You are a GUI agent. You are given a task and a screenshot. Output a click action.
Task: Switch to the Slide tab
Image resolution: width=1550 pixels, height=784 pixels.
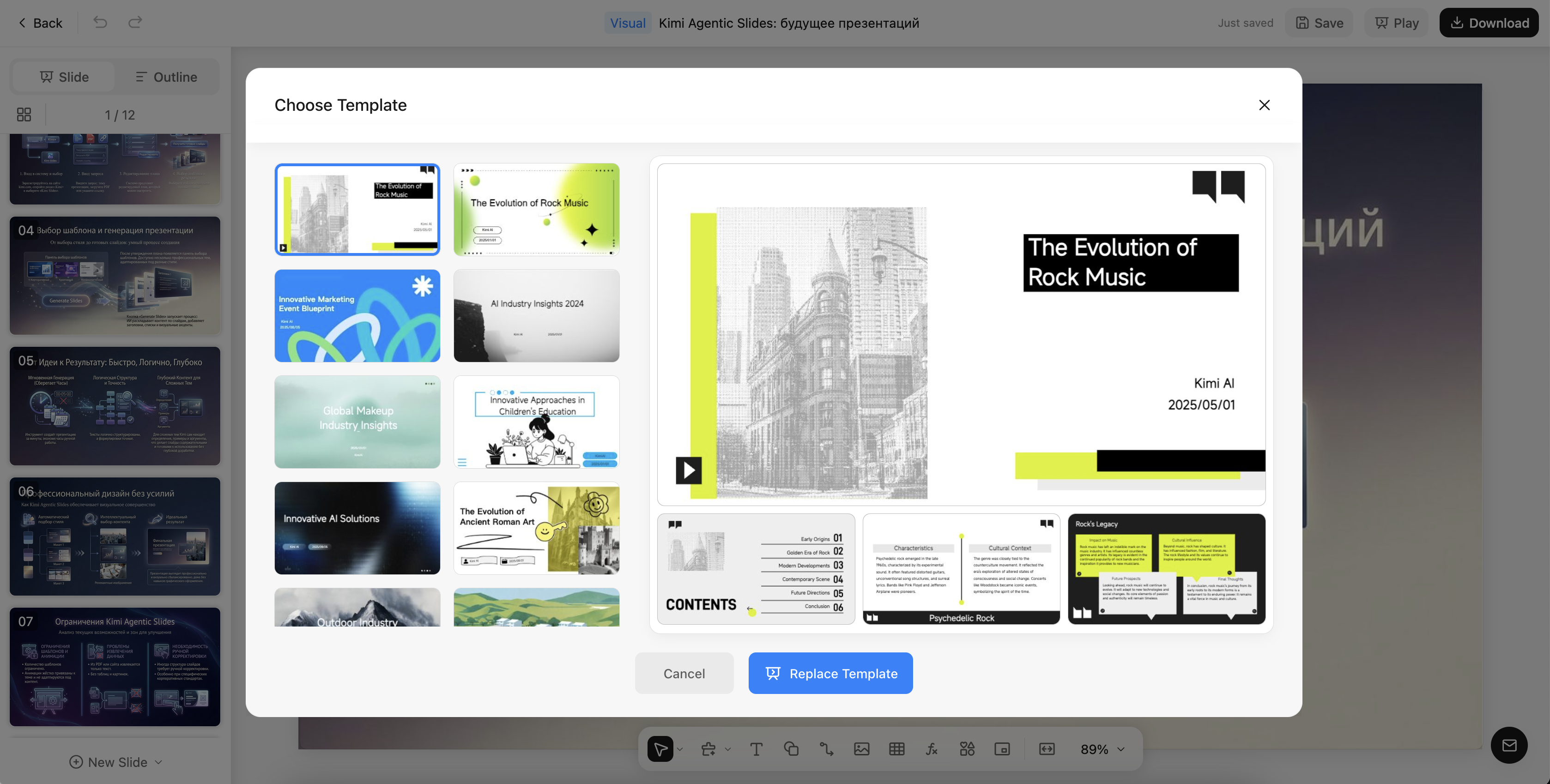pos(64,77)
